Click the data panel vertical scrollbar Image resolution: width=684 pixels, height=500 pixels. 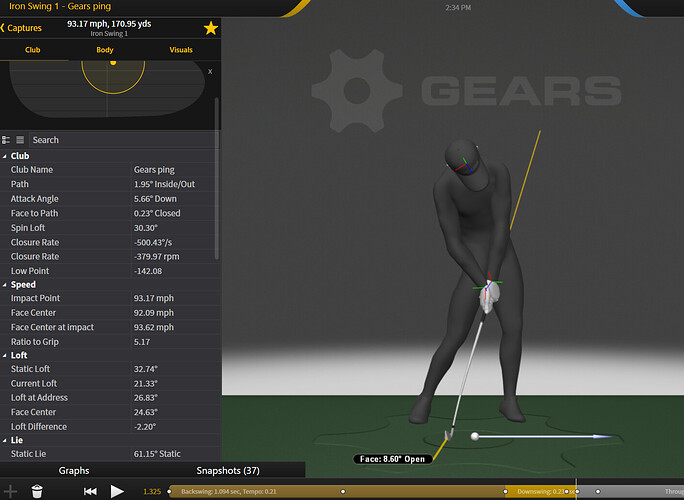pyautogui.click(x=216, y=179)
